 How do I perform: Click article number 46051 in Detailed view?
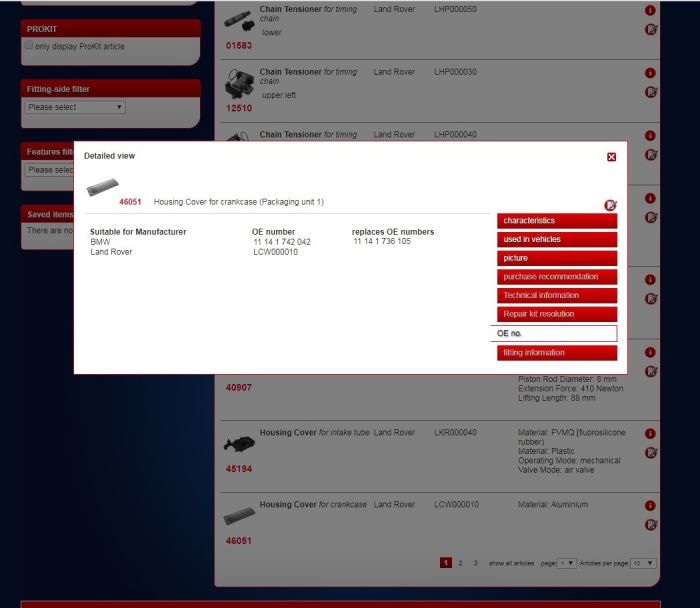pos(130,202)
